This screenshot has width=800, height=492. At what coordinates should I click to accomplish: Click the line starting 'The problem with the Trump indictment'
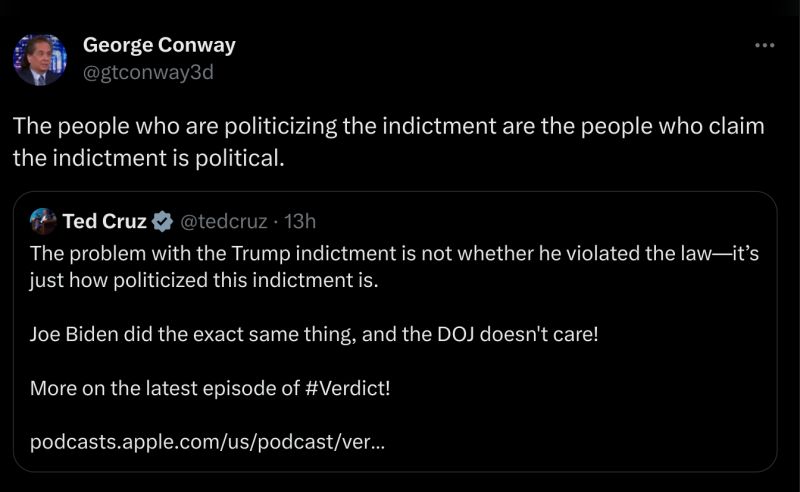tap(394, 254)
